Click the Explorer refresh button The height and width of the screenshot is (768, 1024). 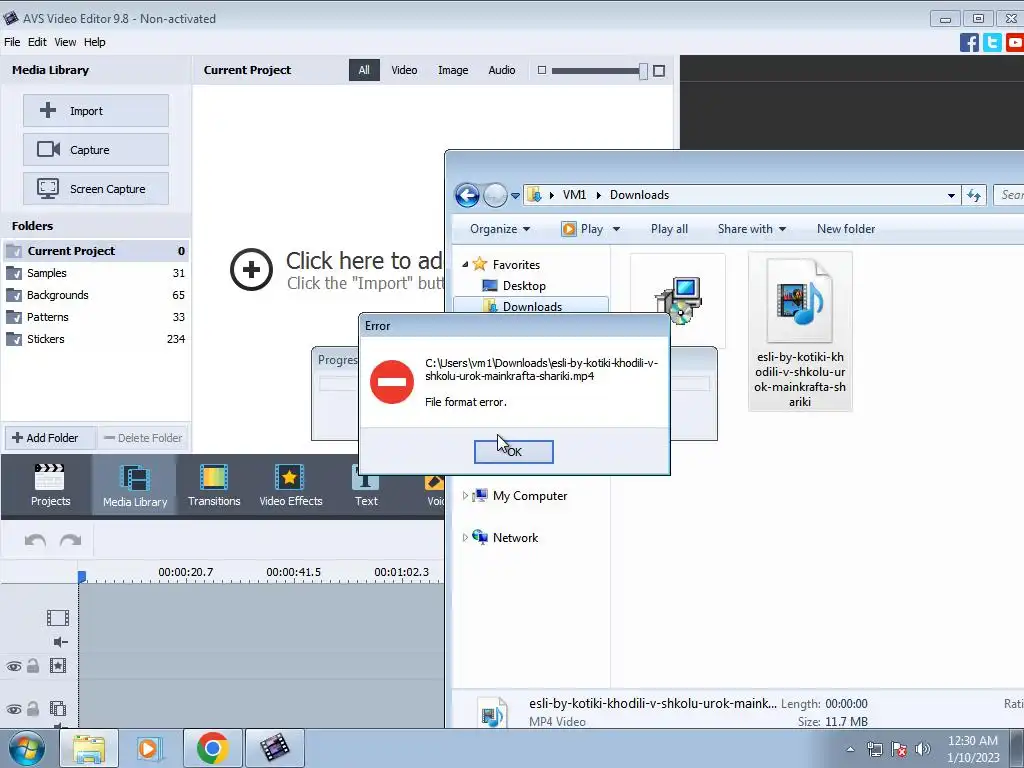coord(974,195)
